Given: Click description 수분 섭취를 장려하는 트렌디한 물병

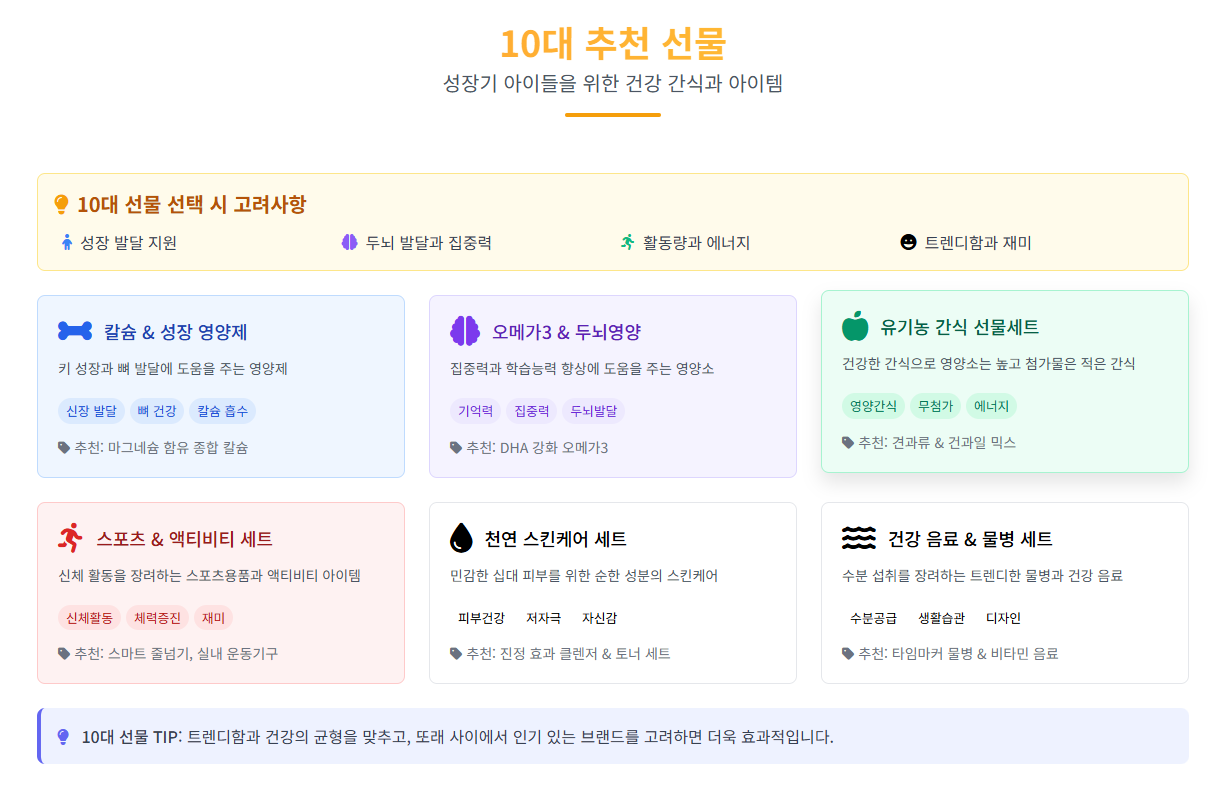Looking at the screenshot, I should click(x=982, y=576).
